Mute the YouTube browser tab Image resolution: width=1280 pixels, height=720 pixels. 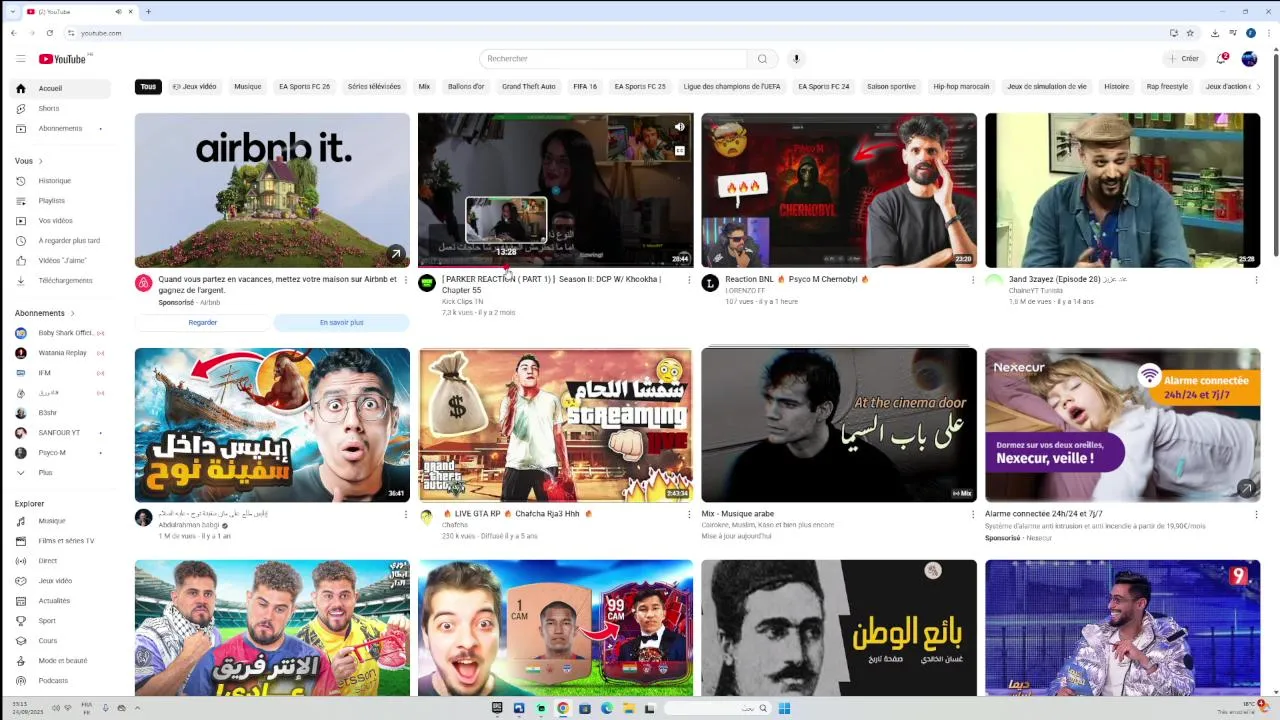118,12
